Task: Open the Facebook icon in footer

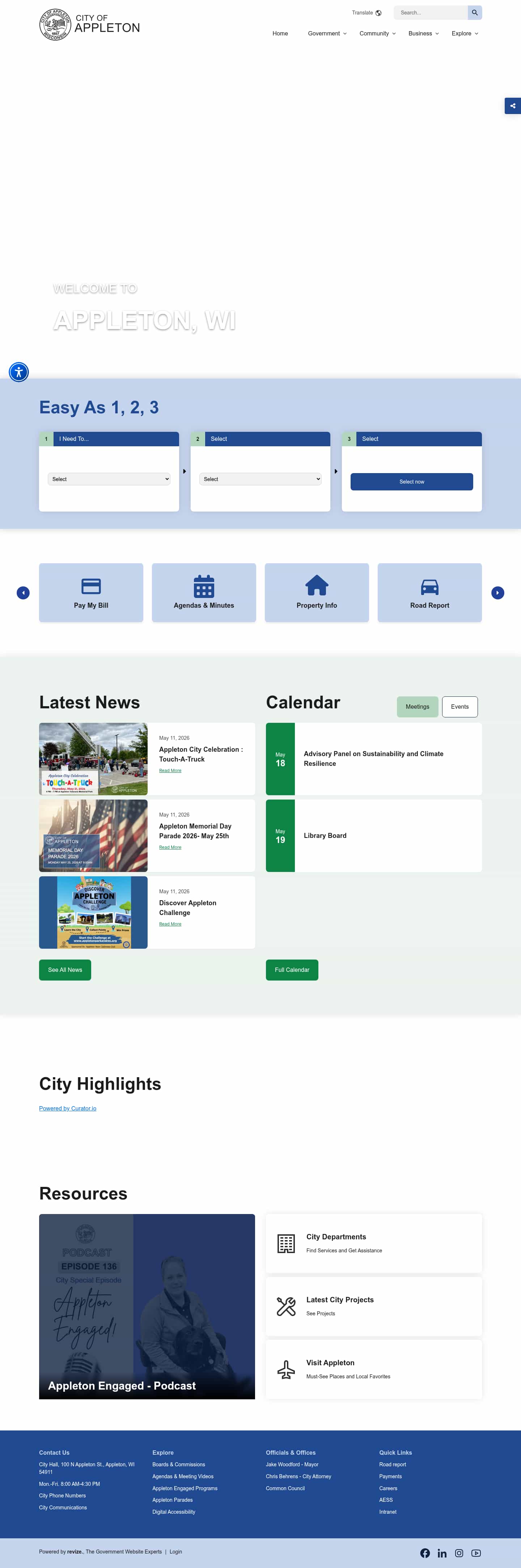Action: [x=425, y=1554]
